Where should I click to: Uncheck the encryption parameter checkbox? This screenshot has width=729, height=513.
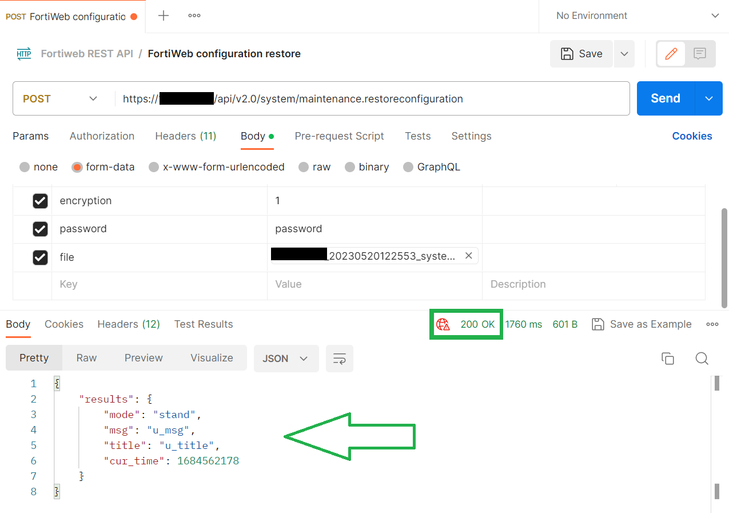pyautogui.click(x=40, y=201)
